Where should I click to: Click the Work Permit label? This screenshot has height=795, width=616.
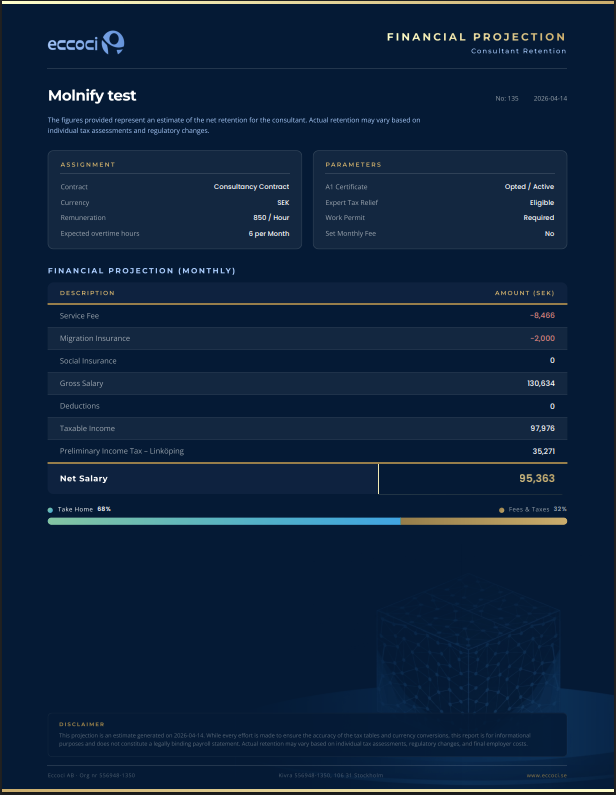coord(345,218)
